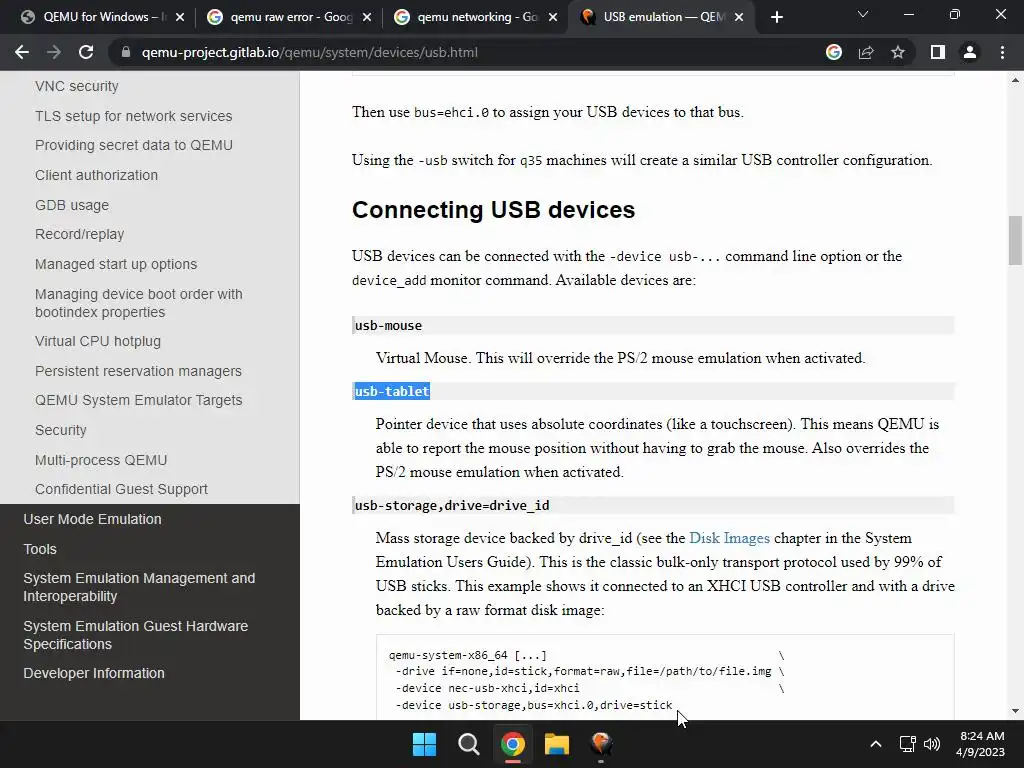Open System Emulation Management and Interoperability

139,587
